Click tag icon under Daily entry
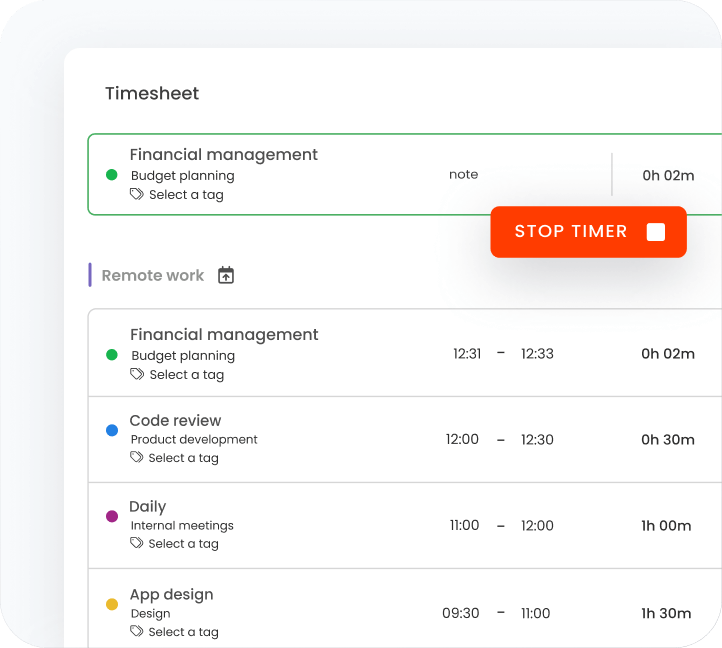This screenshot has width=722, height=648. click(x=137, y=544)
